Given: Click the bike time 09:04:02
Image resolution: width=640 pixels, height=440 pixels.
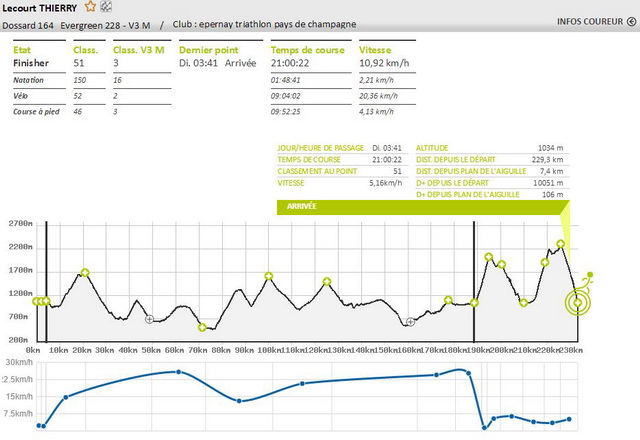Looking at the screenshot, I should coord(285,96).
